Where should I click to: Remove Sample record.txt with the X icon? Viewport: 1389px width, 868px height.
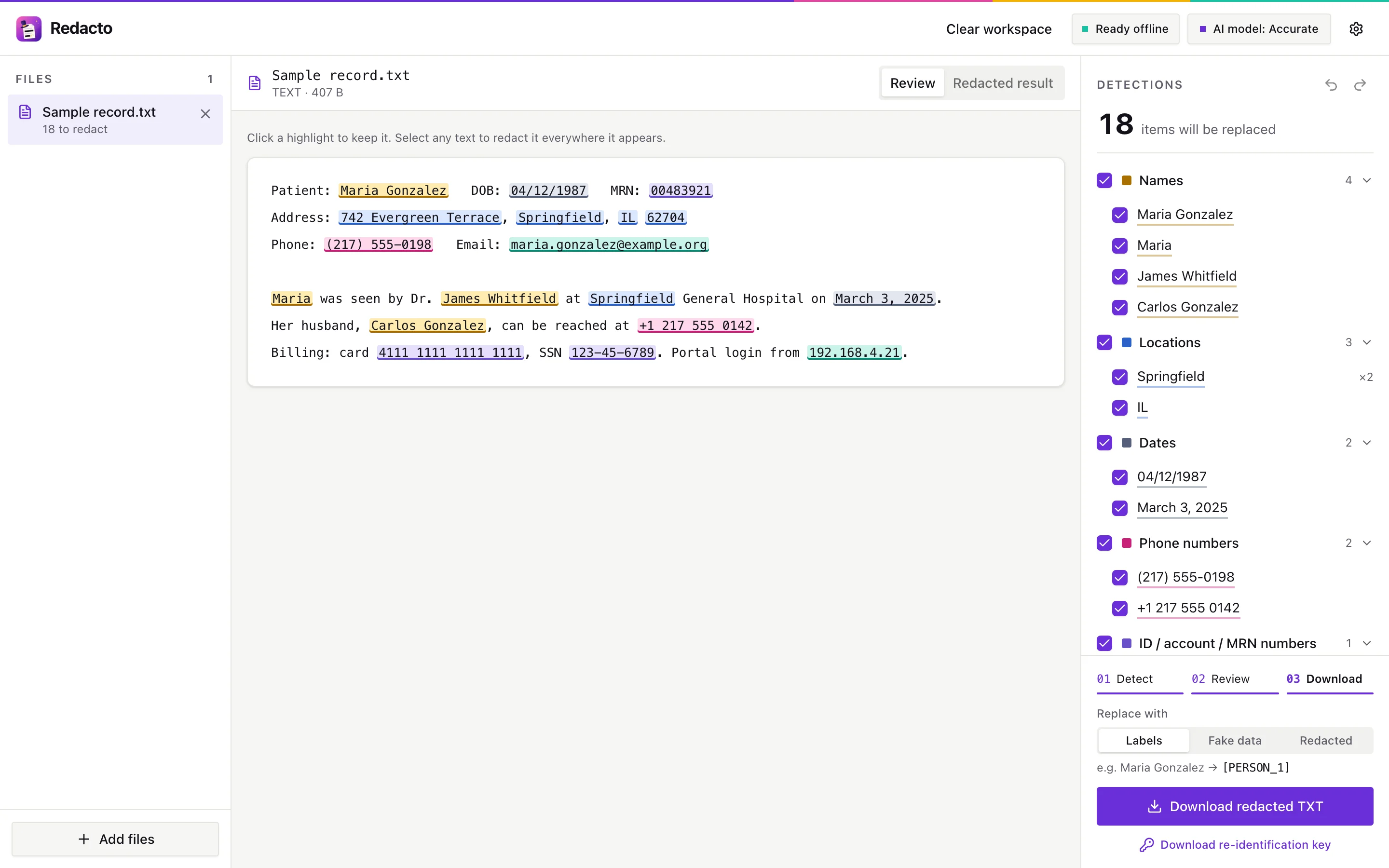[205, 114]
